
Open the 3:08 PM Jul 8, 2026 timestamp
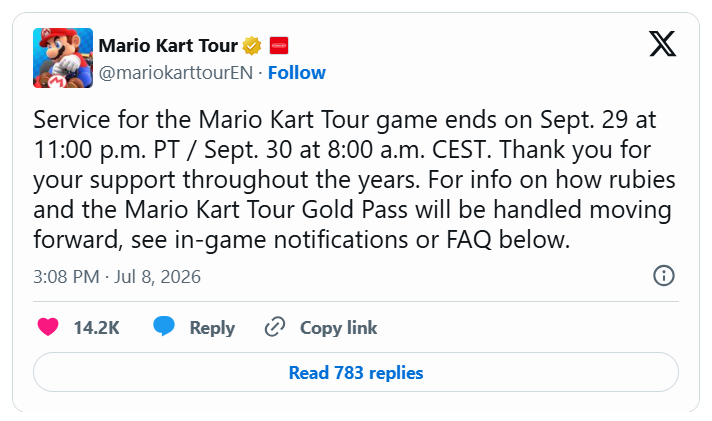point(117,277)
